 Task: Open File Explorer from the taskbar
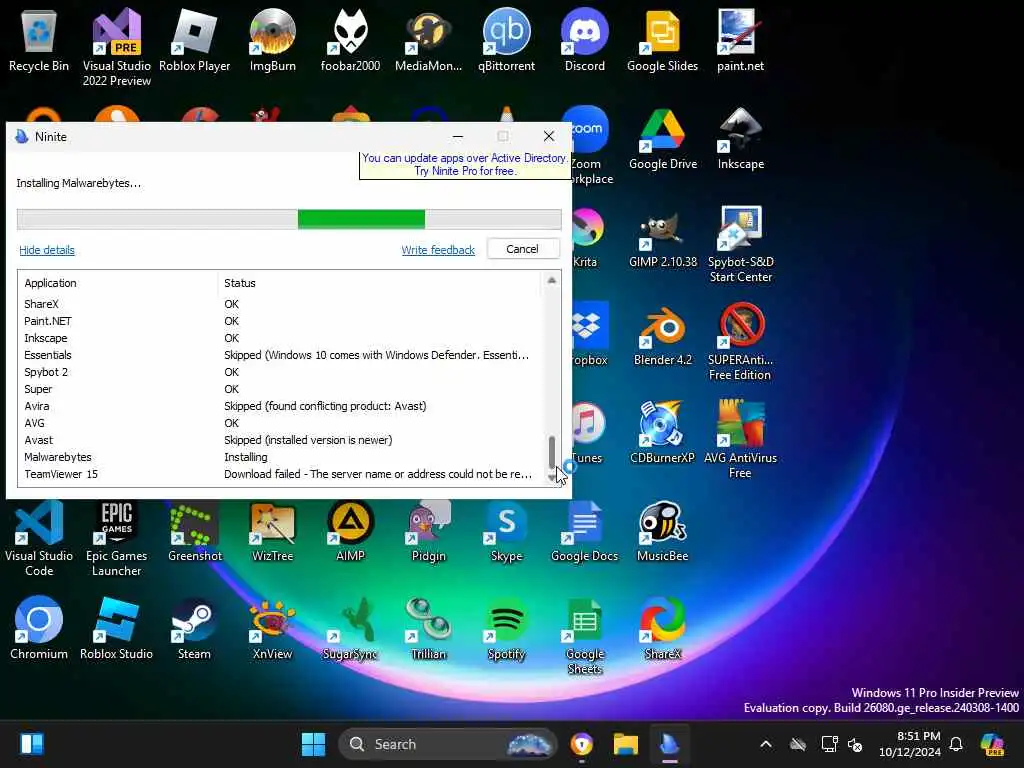626,744
